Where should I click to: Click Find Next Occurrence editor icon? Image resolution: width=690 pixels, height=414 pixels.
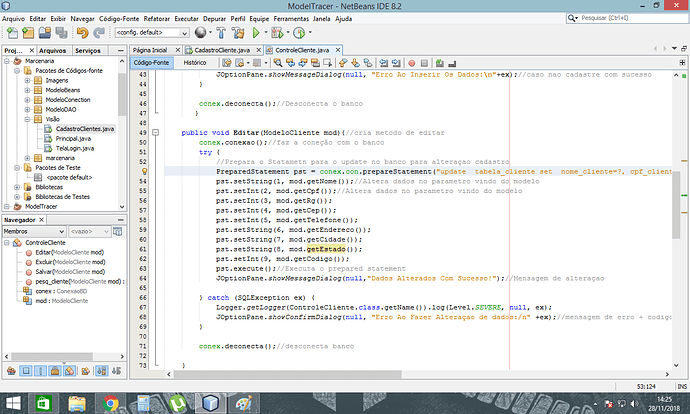pos(303,63)
